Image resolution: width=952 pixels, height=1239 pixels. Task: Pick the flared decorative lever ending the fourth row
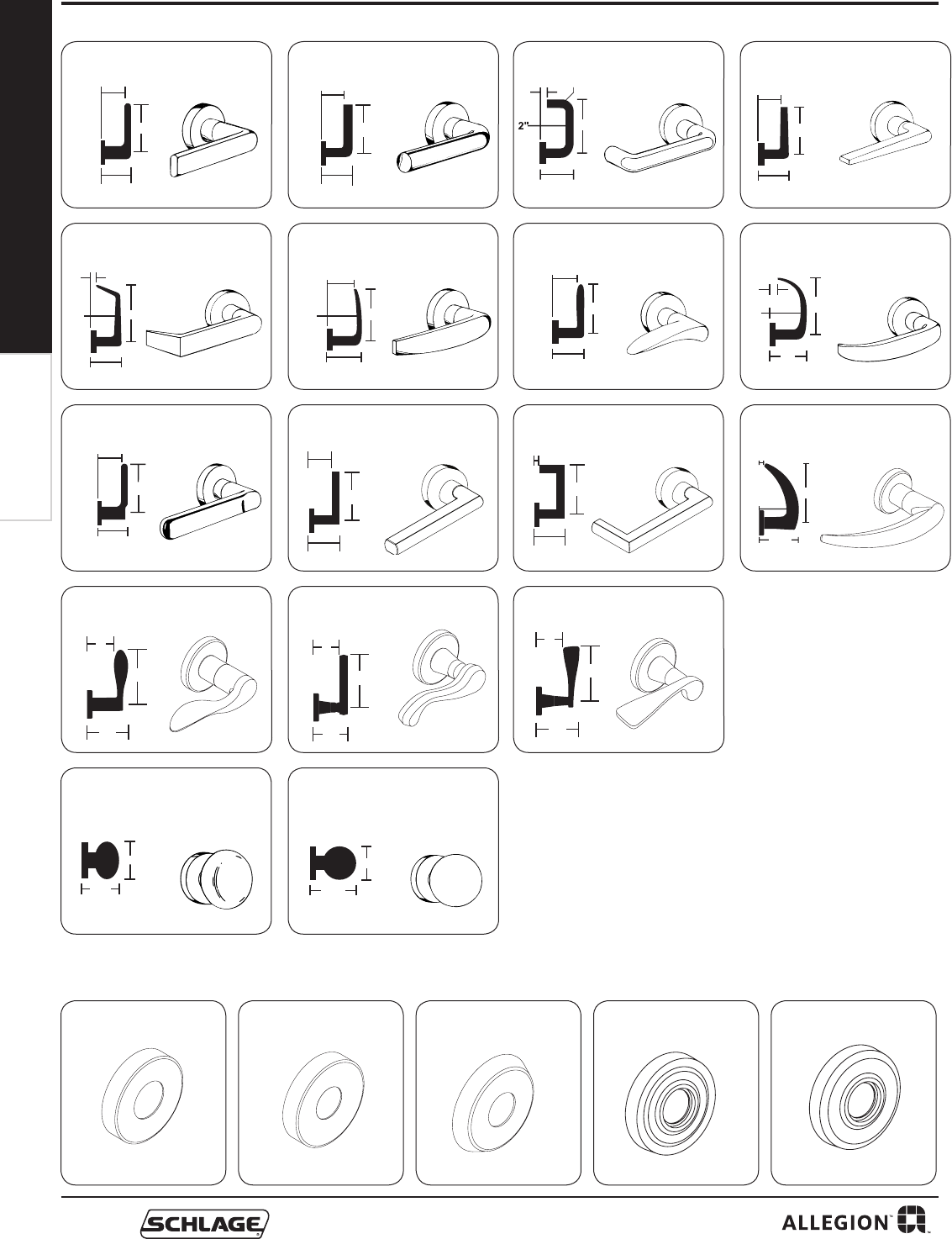tap(618, 669)
